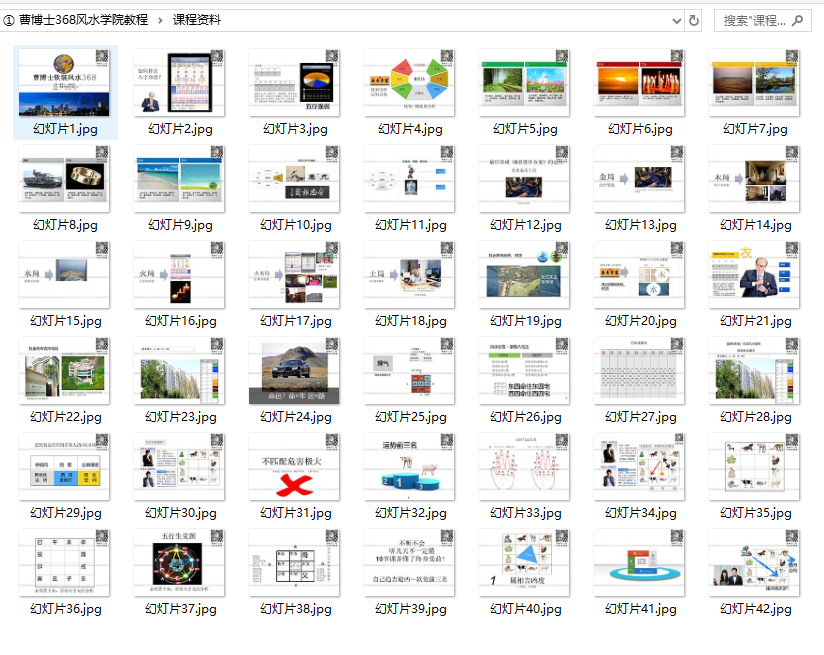Select the 幻灯片39.jpg thumbnail
This screenshot has width=824, height=655.
409,564
